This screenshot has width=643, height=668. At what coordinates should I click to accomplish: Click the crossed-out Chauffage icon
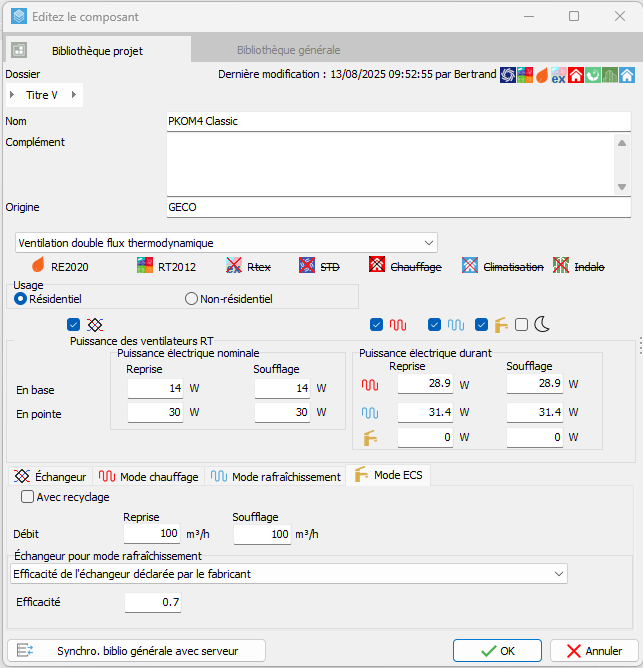377,266
